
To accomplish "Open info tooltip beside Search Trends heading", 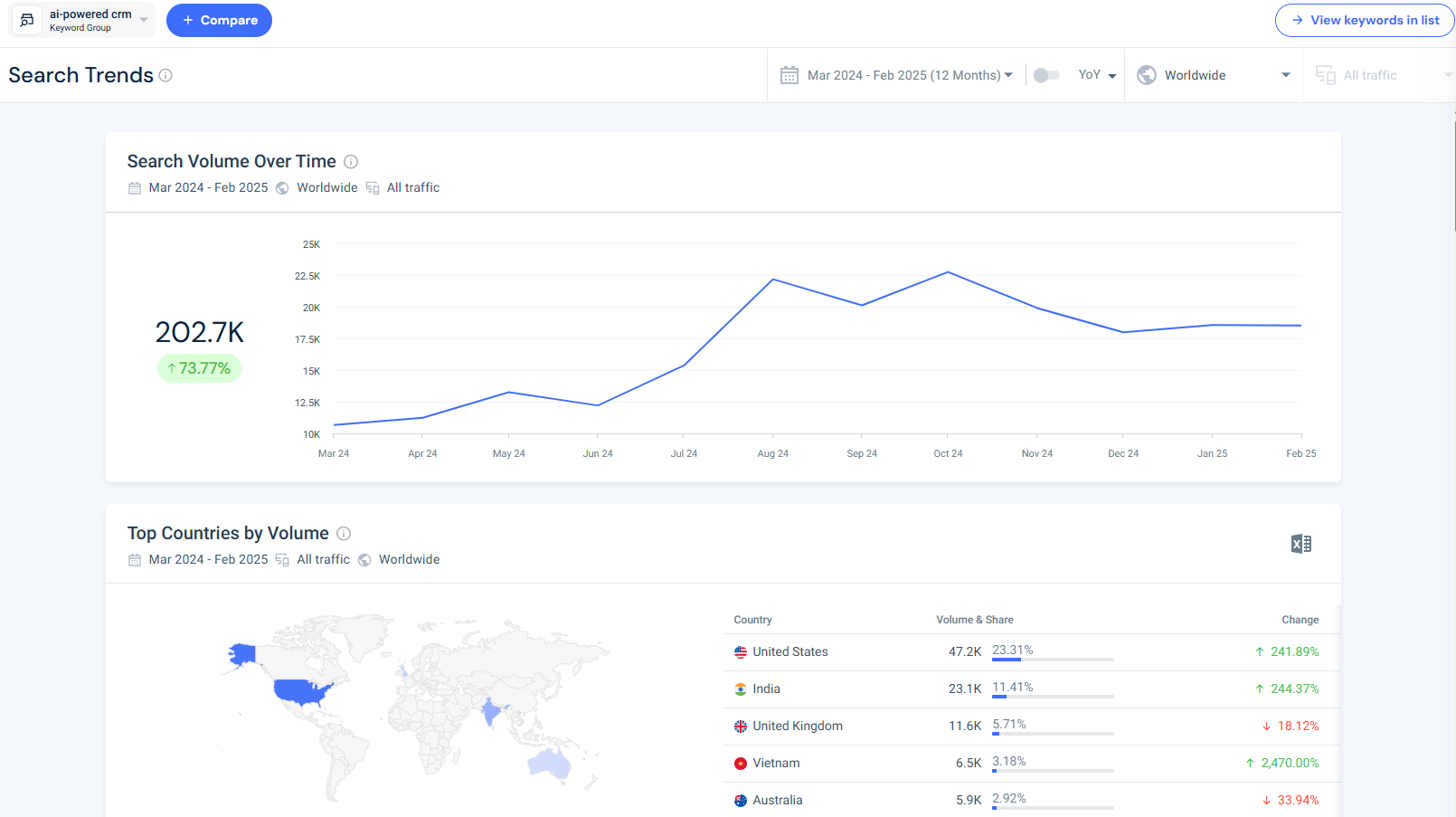I will pos(165,76).
